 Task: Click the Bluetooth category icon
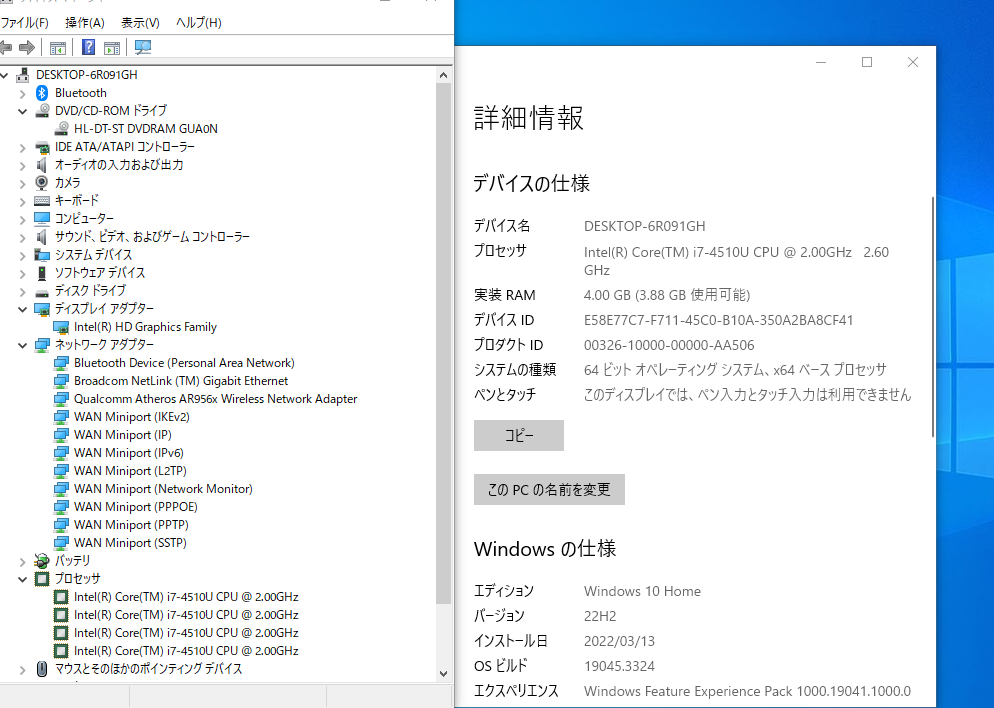(42, 93)
